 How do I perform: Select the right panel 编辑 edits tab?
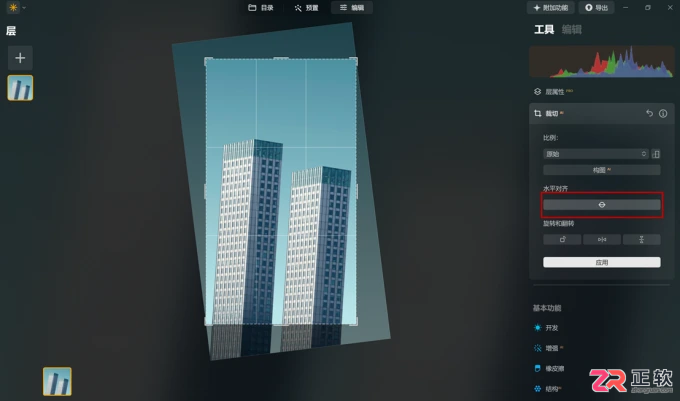click(x=572, y=29)
